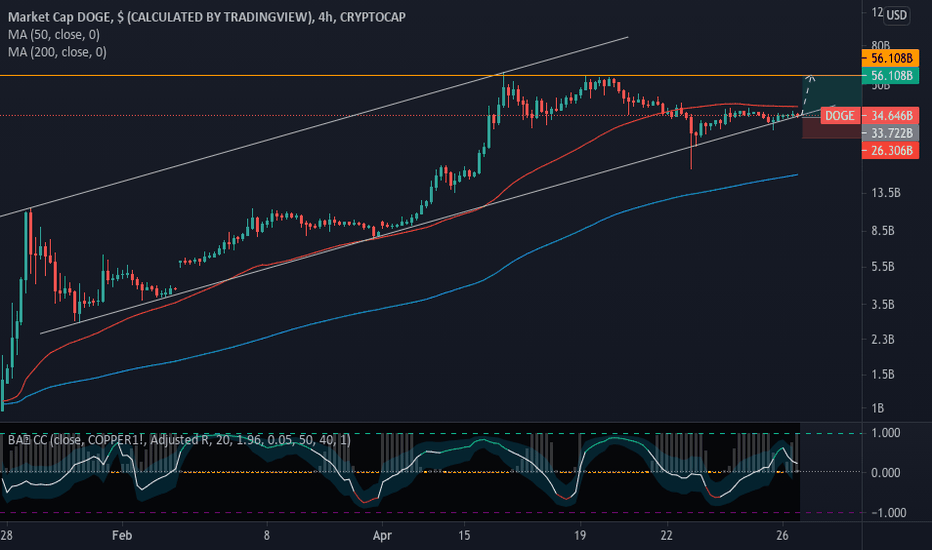Select the MA (200, close, 0) indicator legend
This screenshot has width=932, height=550.
click(x=57, y=52)
